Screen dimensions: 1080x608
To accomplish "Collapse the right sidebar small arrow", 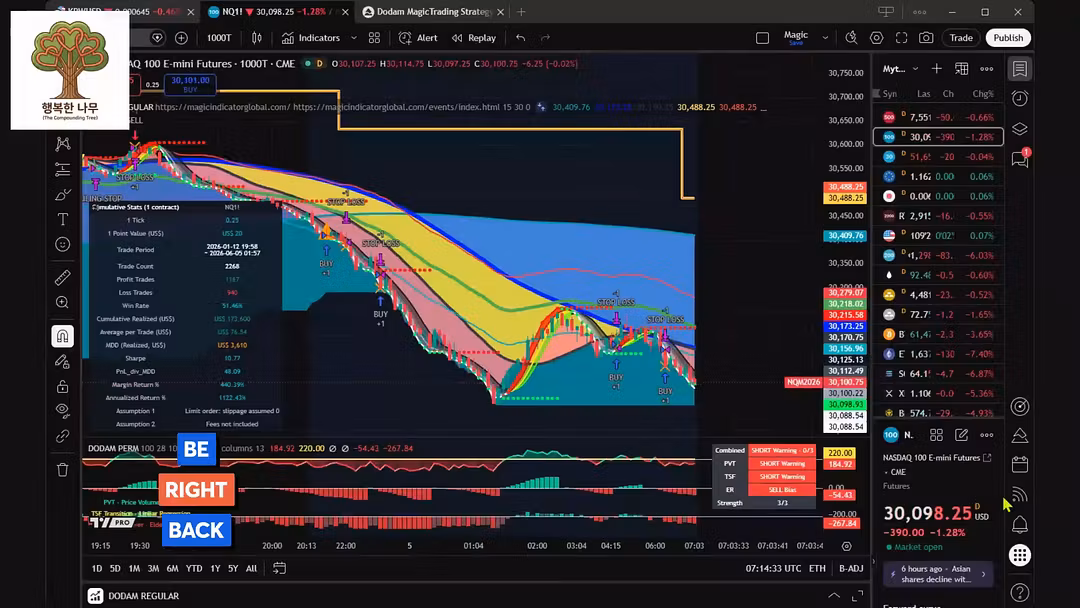I will (873, 561).
